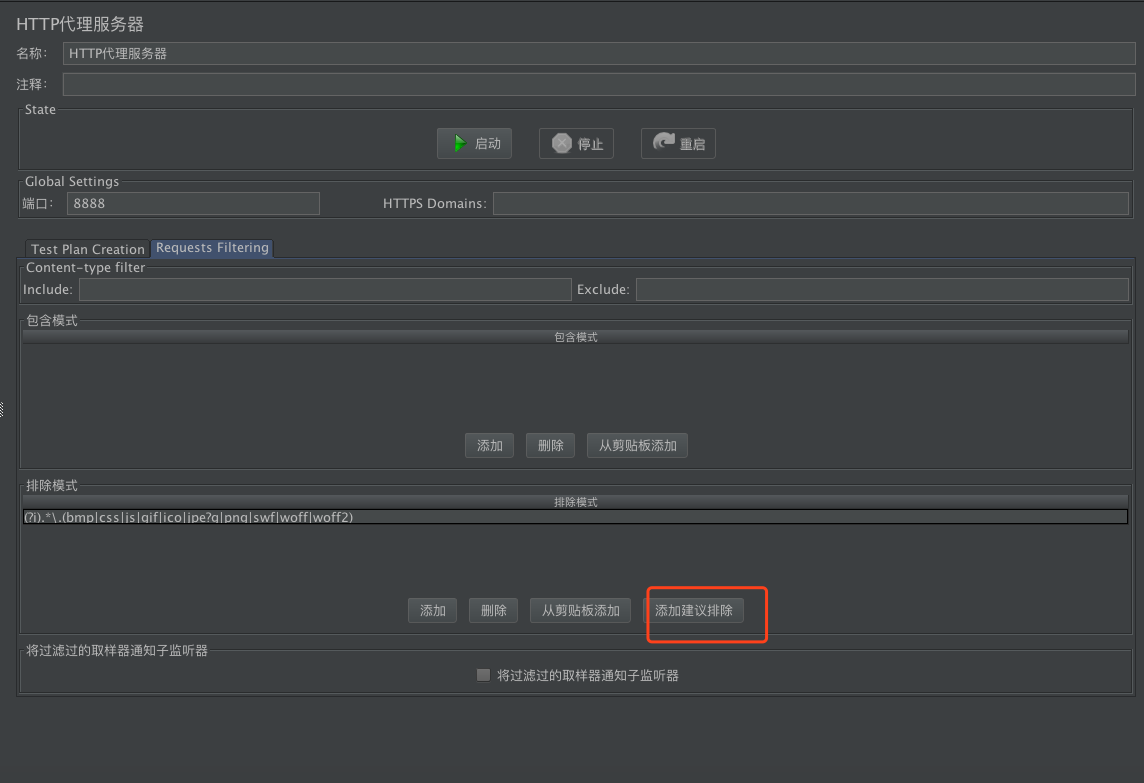Click 删除 under the 排除模式 table
The image size is (1144, 783).
(493, 611)
